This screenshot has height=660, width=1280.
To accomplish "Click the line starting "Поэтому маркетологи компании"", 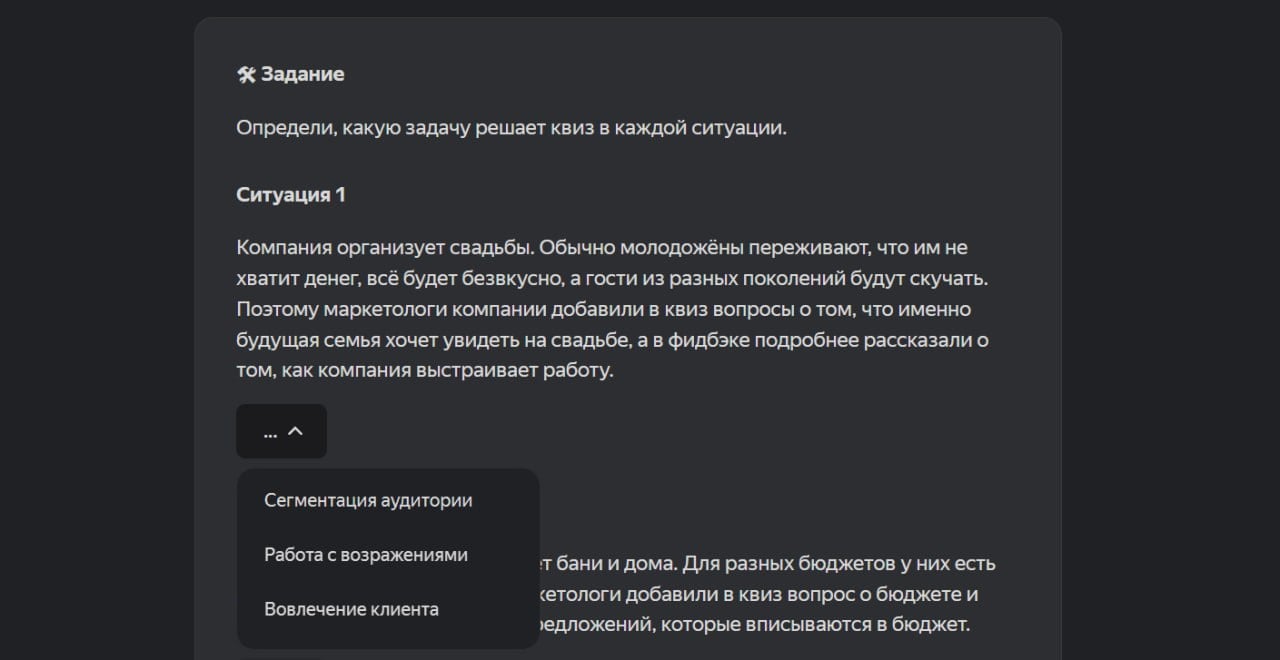I will click(x=603, y=309).
